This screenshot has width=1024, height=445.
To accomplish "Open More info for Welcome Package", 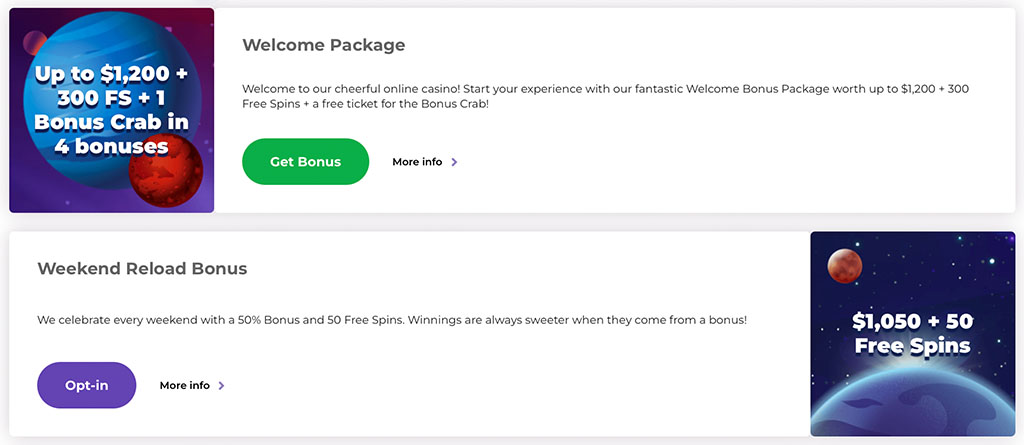I will (417, 162).
